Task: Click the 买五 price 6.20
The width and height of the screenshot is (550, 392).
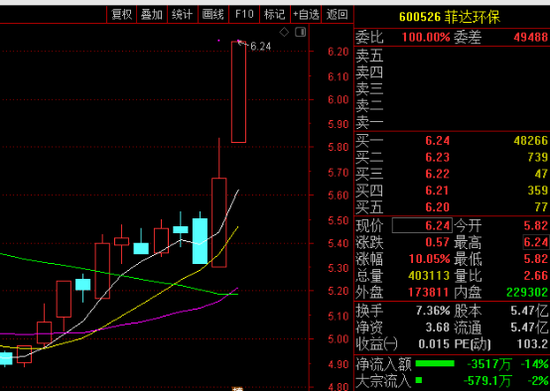Action: click(437, 207)
